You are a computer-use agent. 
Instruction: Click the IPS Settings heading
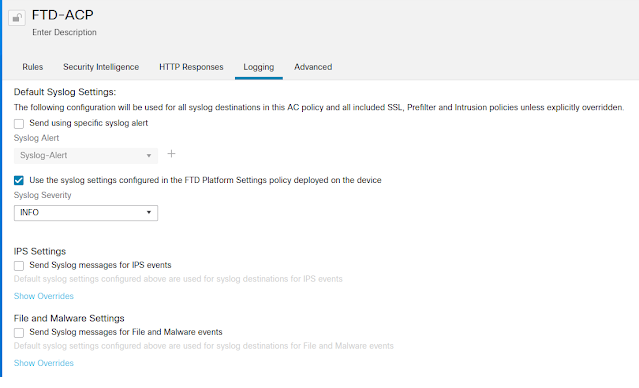[40, 251]
